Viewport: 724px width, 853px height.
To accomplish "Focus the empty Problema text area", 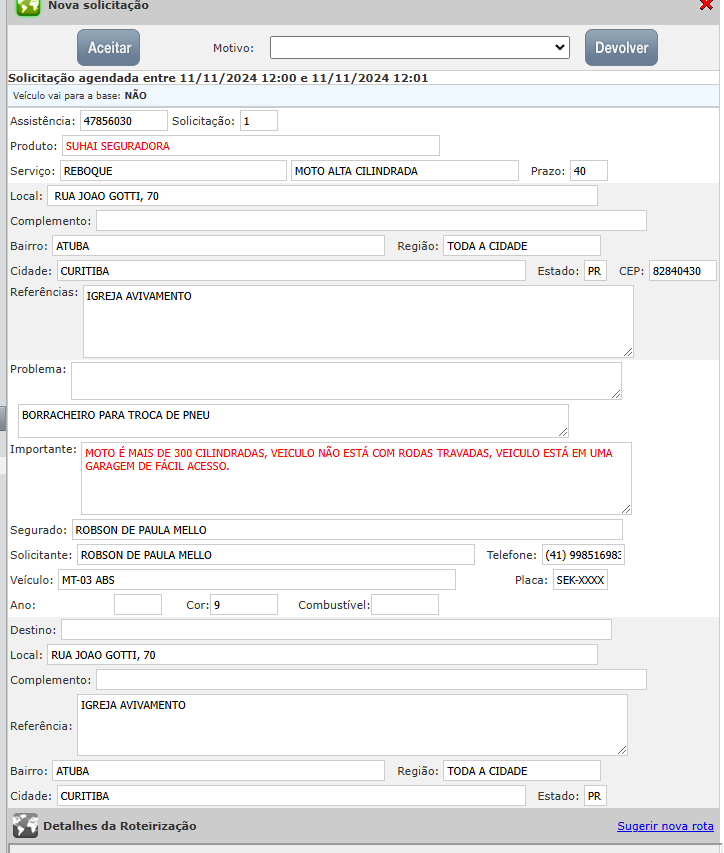I will (x=346, y=381).
